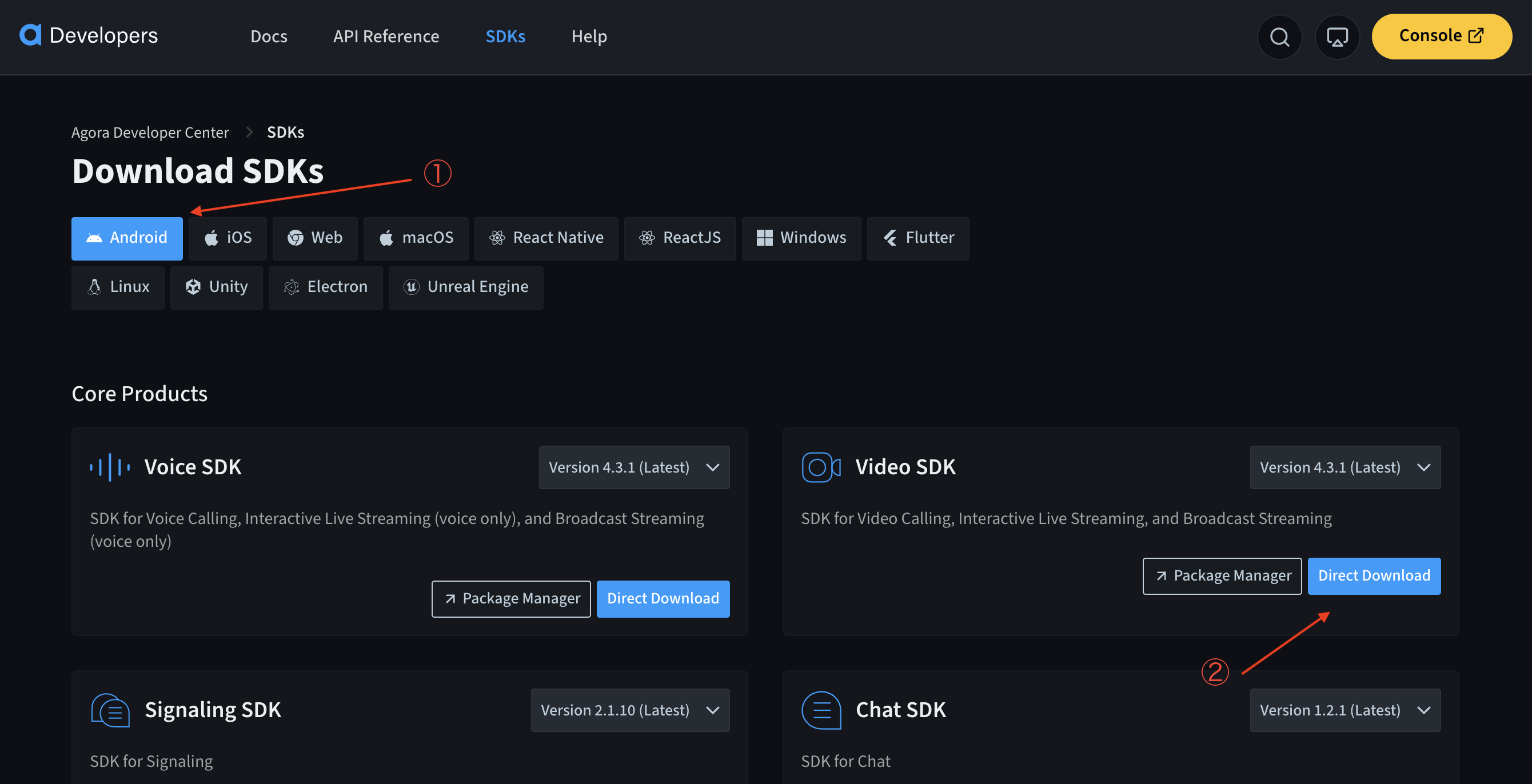Open the Agora Developers logo
This screenshot has height=784, width=1532.
click(89, 35)
